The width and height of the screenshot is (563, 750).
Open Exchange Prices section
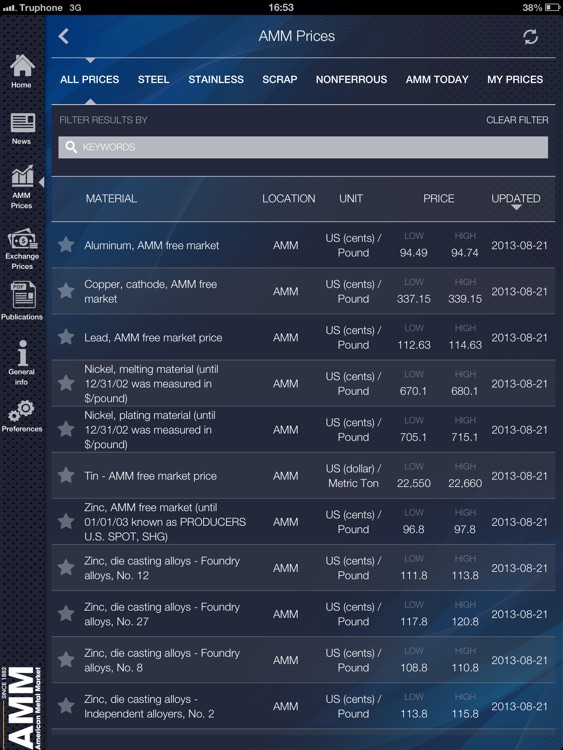coord(22,249)
